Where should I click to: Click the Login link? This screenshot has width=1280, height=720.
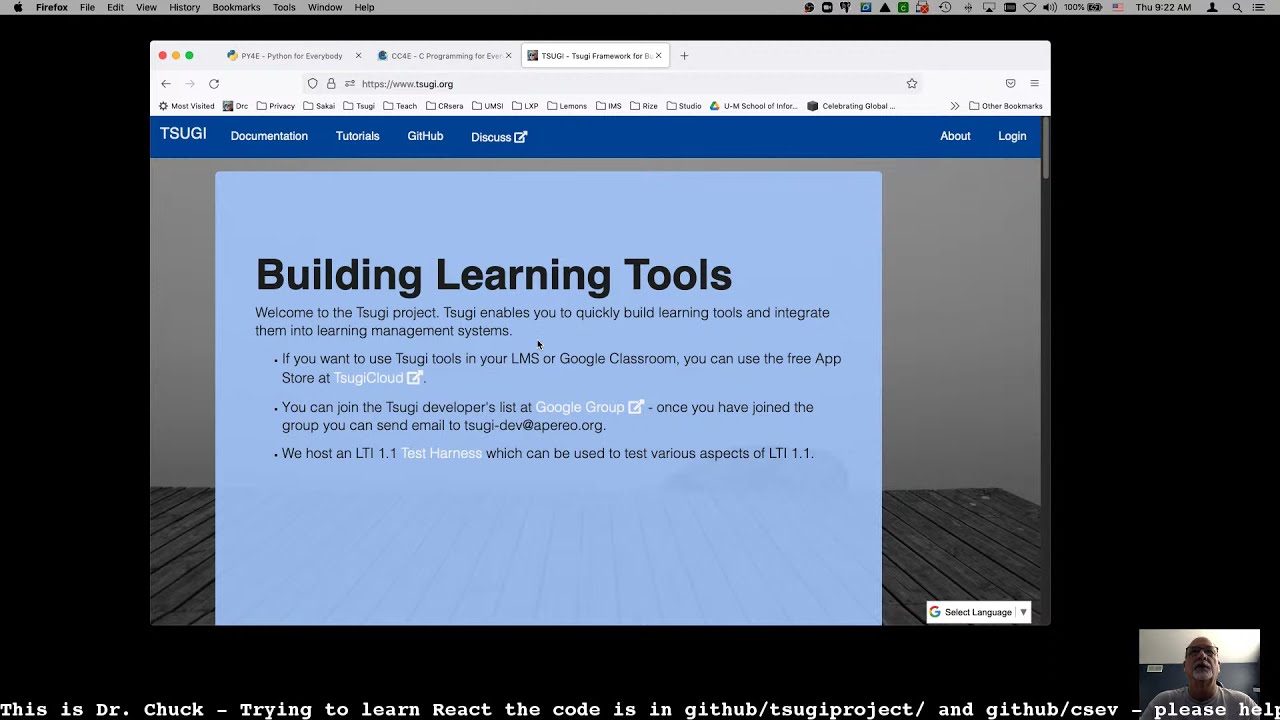pos(1012,136)
